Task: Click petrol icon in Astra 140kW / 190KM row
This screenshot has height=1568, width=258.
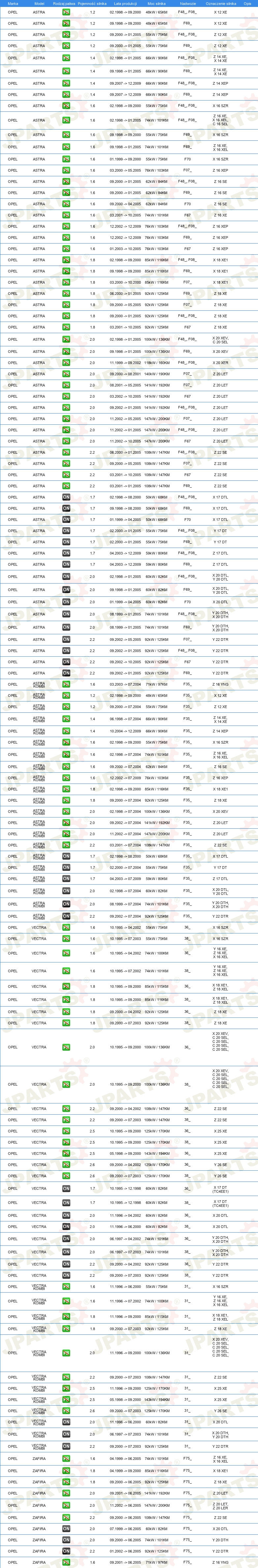Action: pyautogui.click(x=66, y=374)
